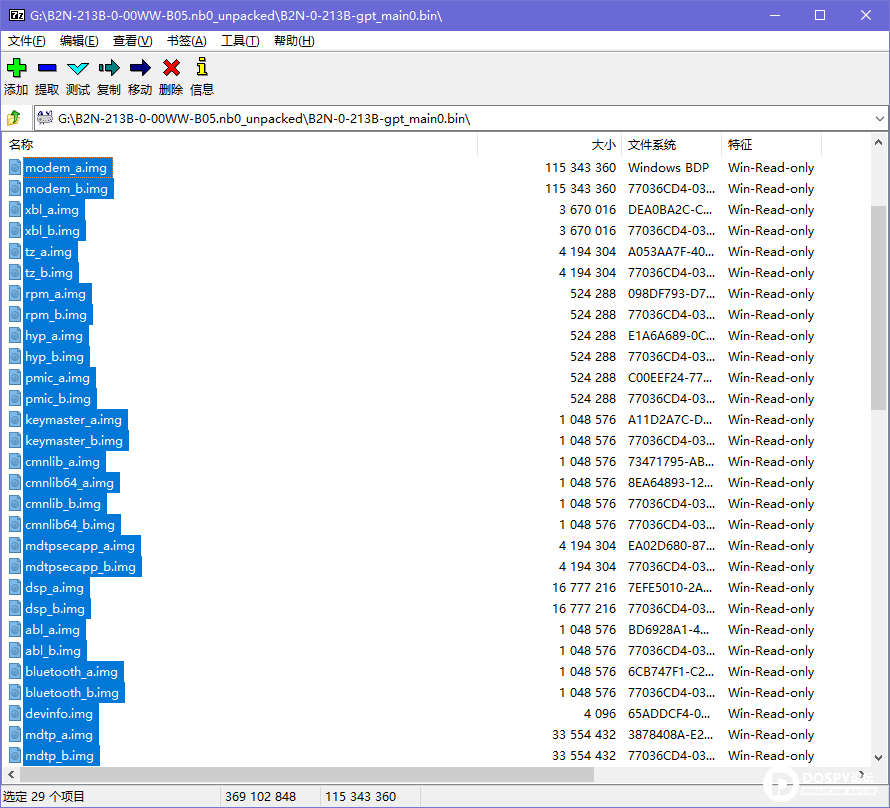This screenshot has width=890, height=808.
Task: Sort by the 特征 Attributes column header
Action: (x=771, y=145)
